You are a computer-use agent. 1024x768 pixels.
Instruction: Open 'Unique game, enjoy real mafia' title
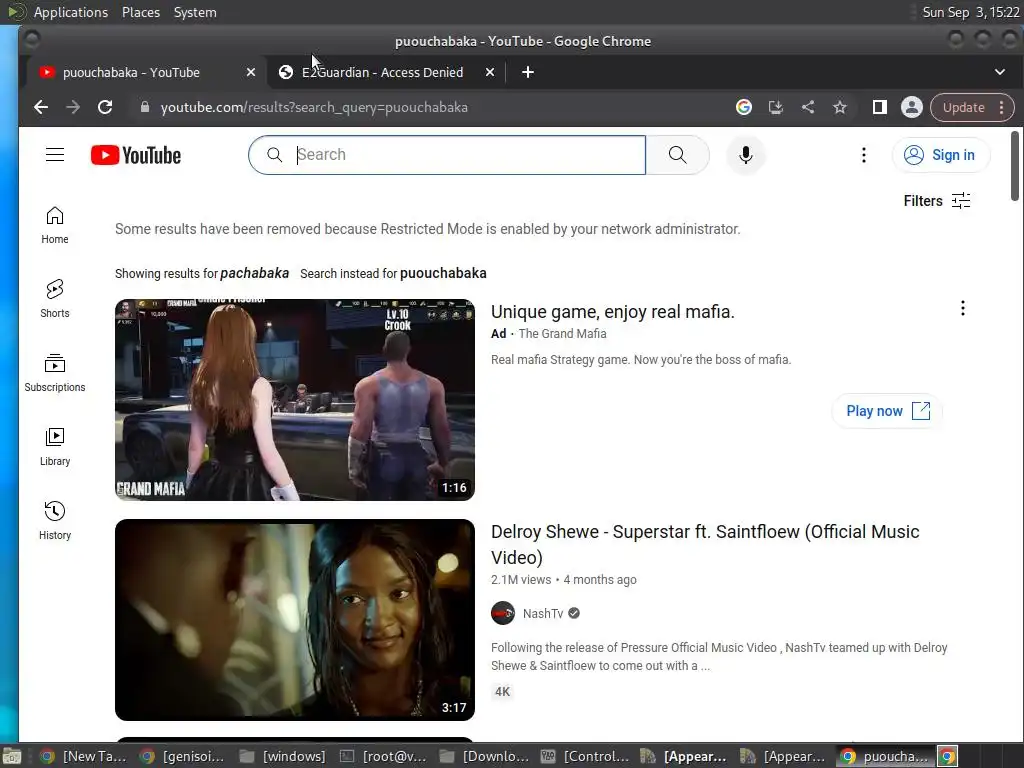[x=613, y=312]
